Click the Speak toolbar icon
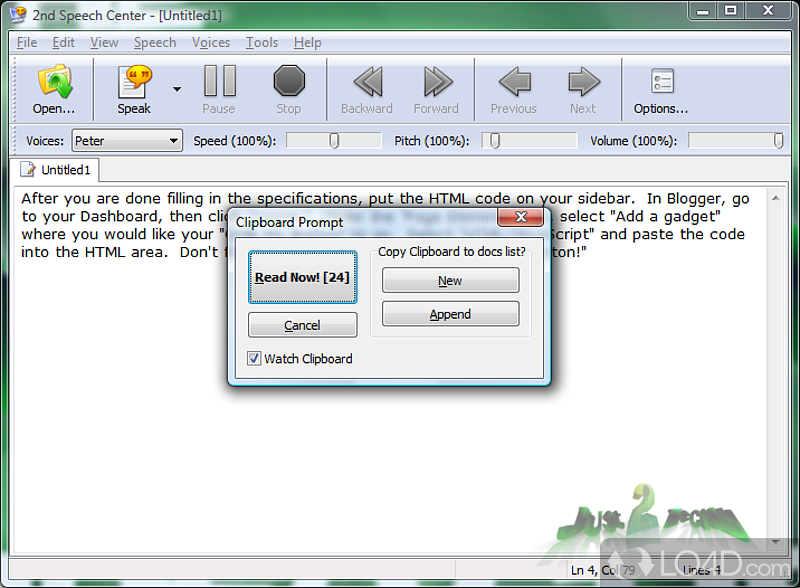The image size is (800, 588). point(135,82)
